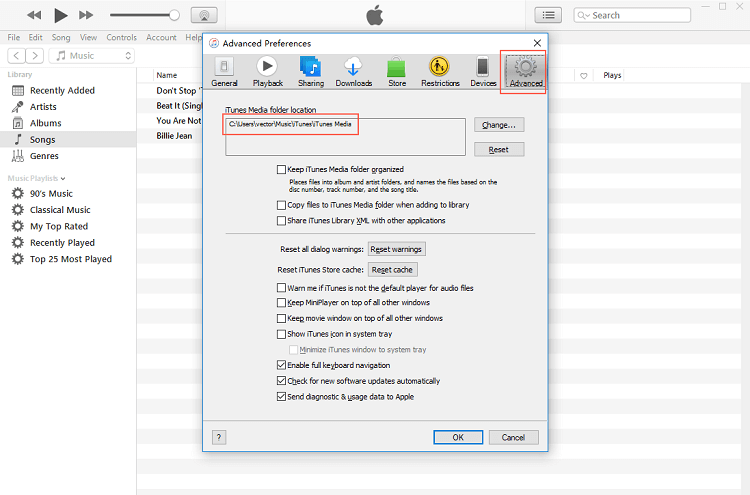
Task: Click the forward navigation arrow
Action: click(x=35, y=55)
